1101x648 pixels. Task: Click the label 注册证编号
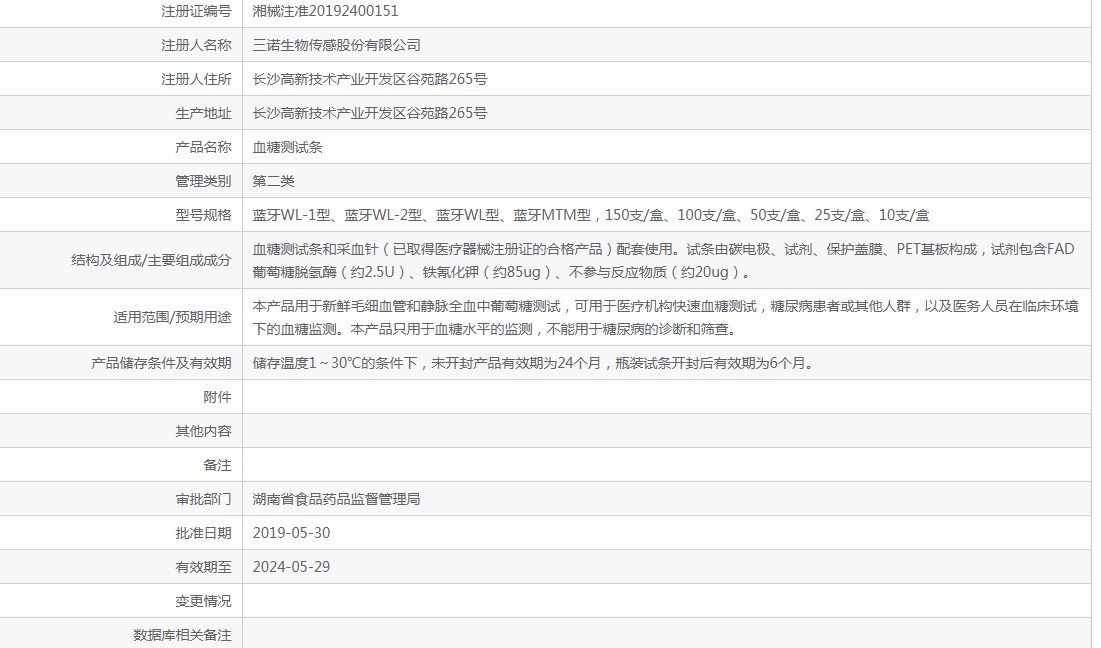coord(196,11)
